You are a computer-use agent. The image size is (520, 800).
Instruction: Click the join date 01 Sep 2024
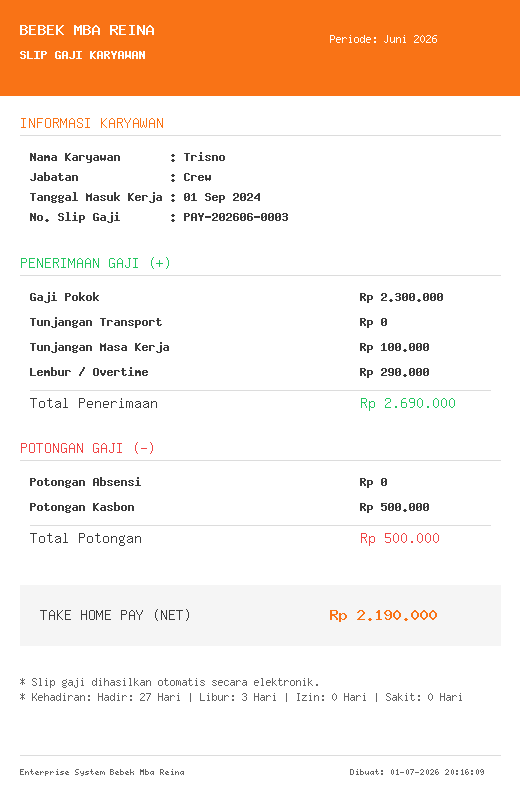(x=222, y=197)
